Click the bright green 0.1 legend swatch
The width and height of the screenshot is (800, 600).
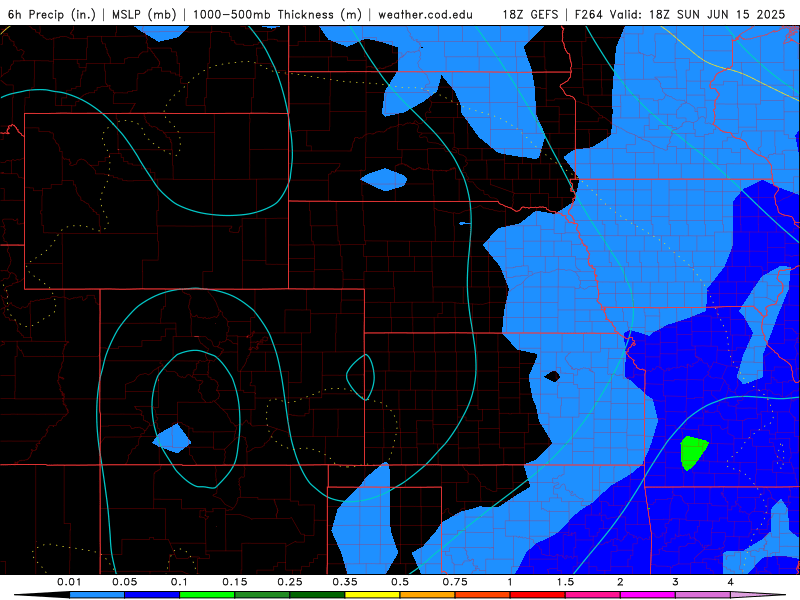tap(207, 595)
